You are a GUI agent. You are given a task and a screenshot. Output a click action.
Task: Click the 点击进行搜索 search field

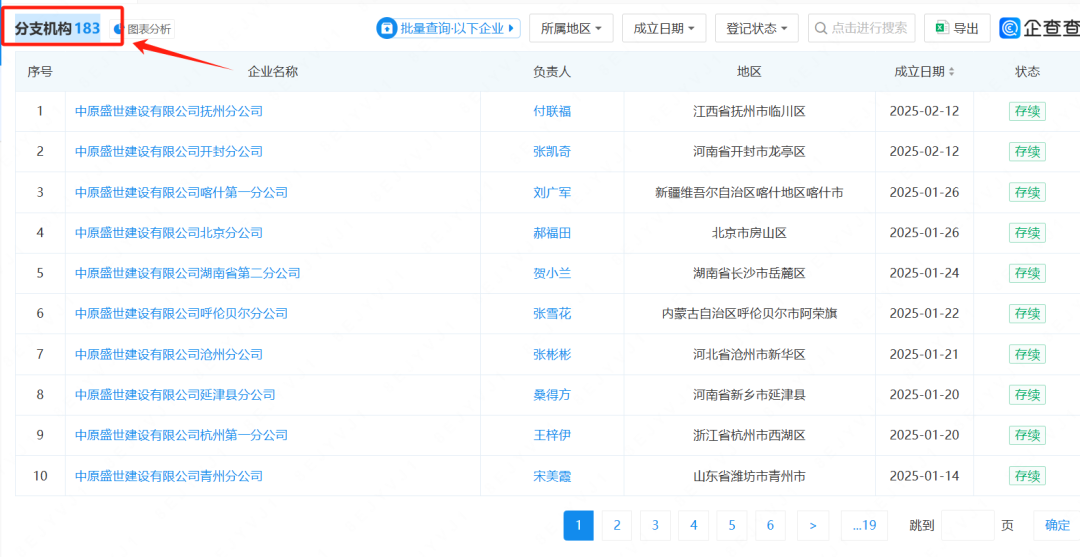862,28
